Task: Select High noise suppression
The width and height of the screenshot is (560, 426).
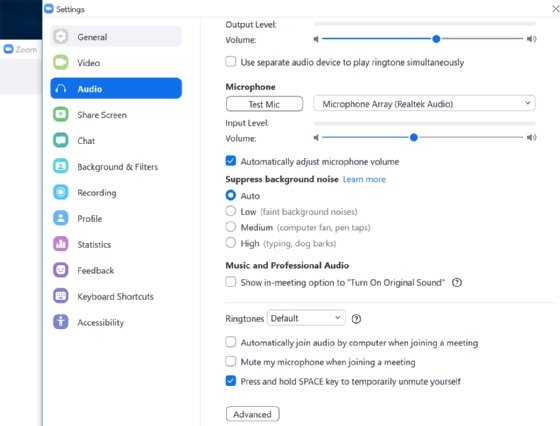Action: tap(231, 243)
